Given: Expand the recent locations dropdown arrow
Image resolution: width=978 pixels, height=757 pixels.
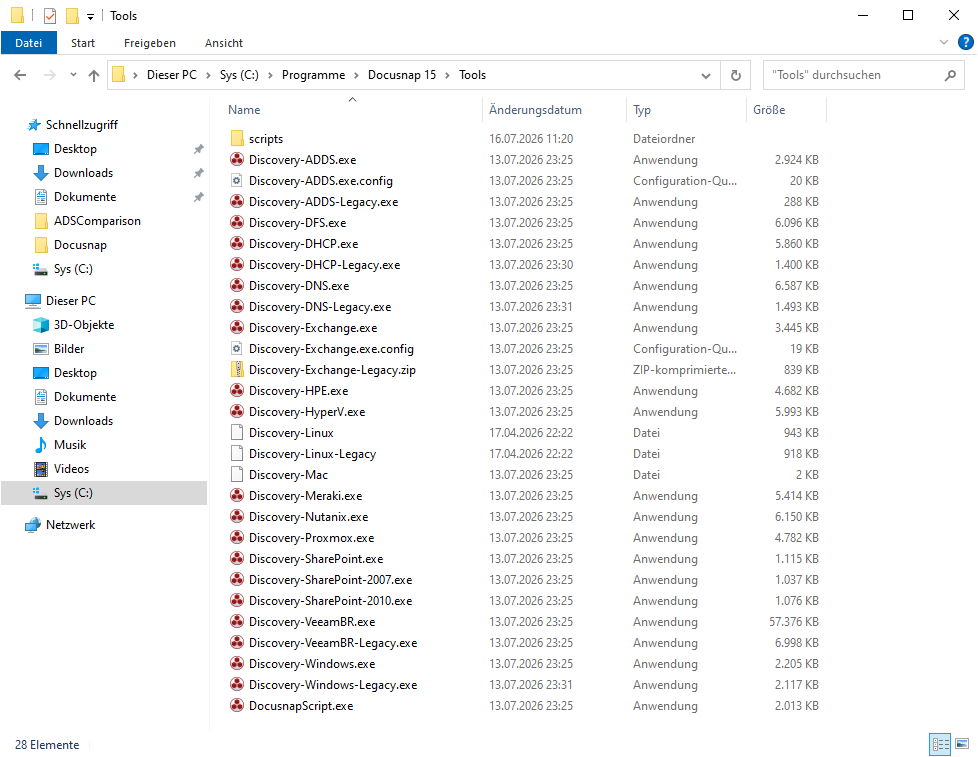Looking at the screenshot, I should click(73, 75).
